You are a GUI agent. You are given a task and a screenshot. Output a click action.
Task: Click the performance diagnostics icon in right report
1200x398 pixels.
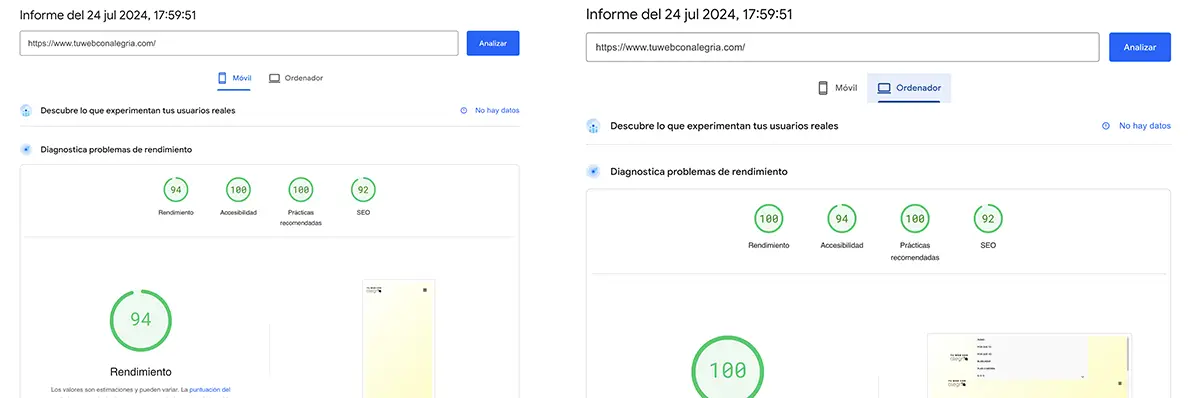(594, 171)
